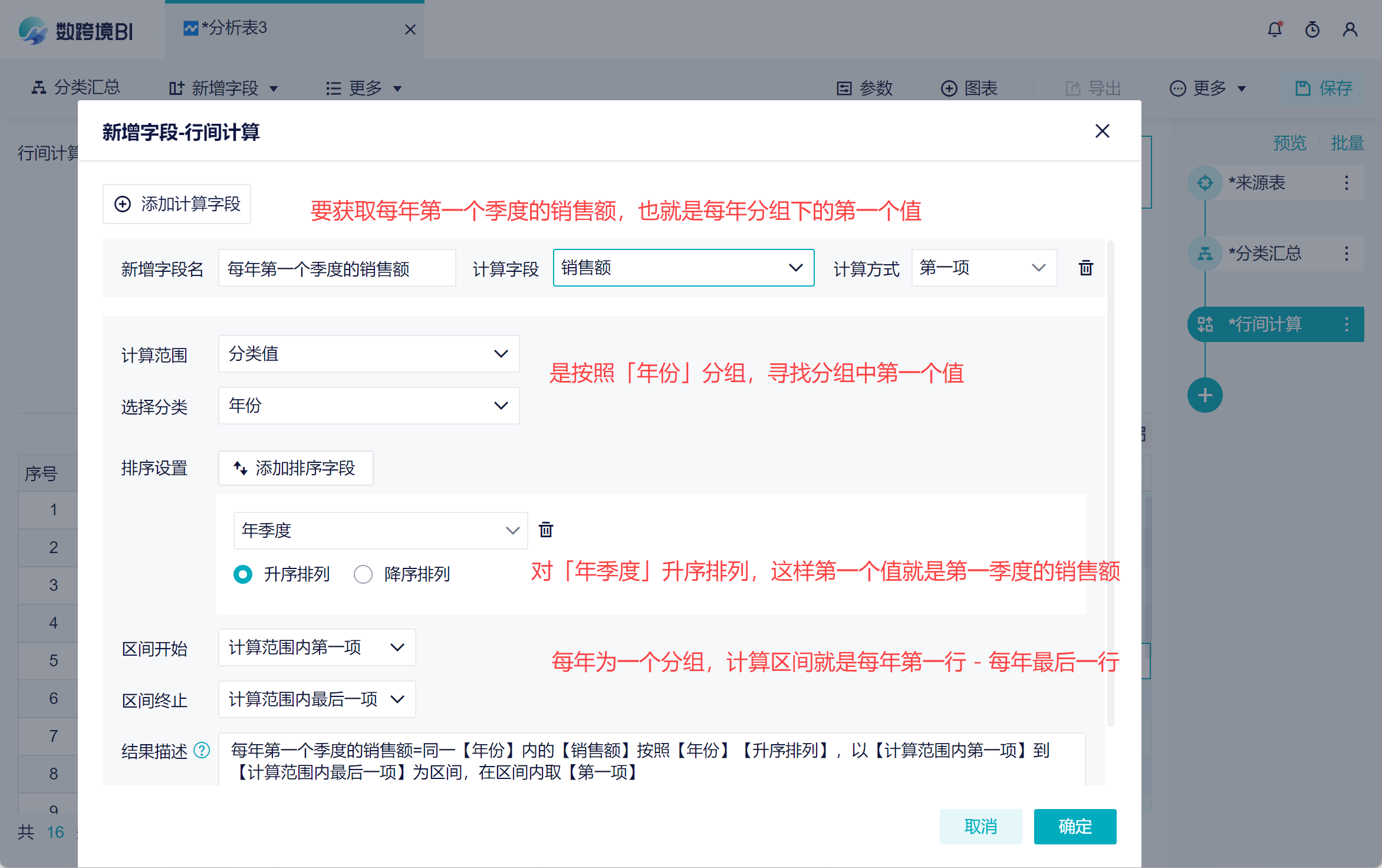The image size is (1382, 868).
Task: Open options menu for *来源表 step
Action: [x=1347, y=183]
